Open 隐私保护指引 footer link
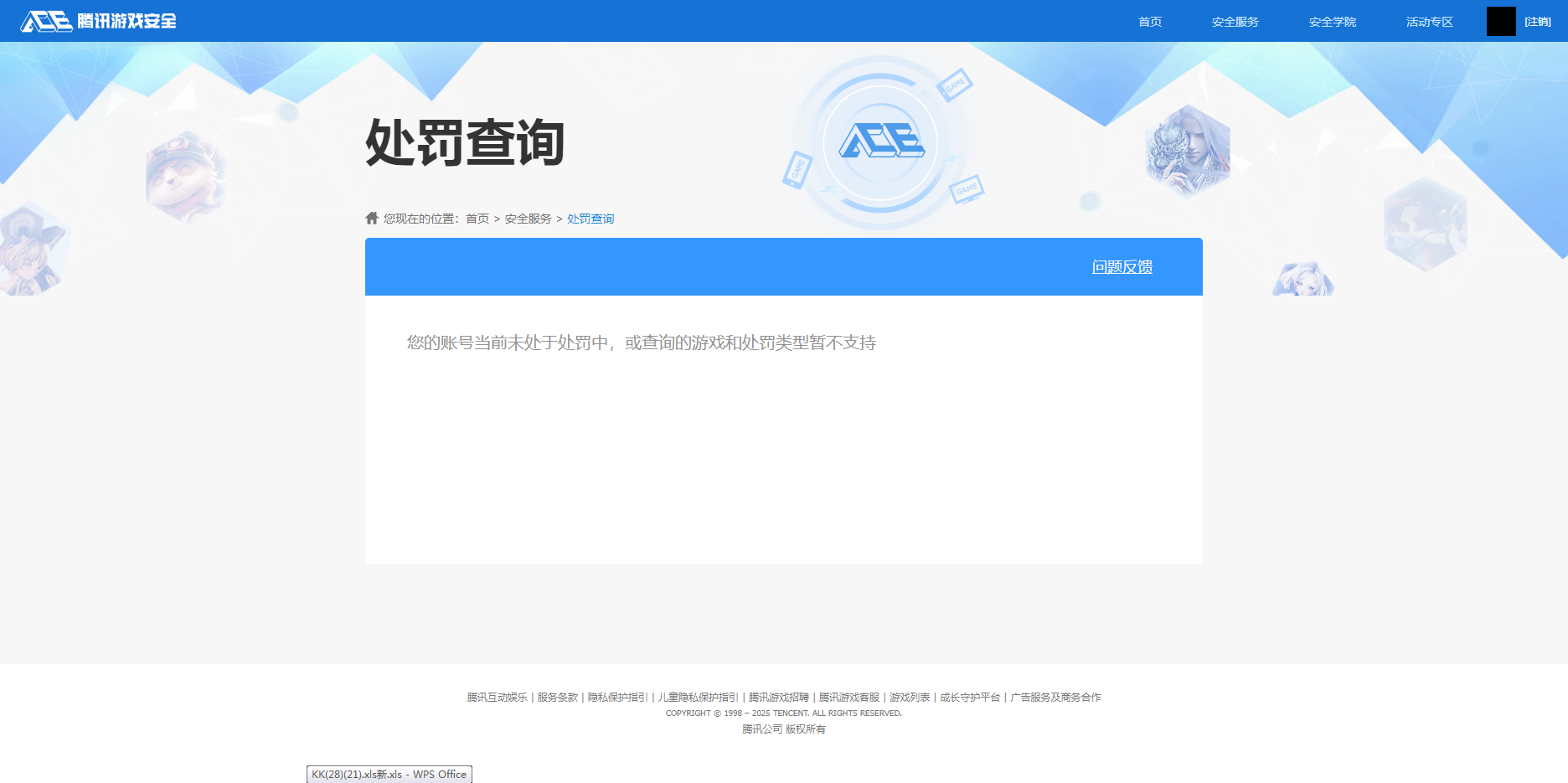 (x=617, y=697)
